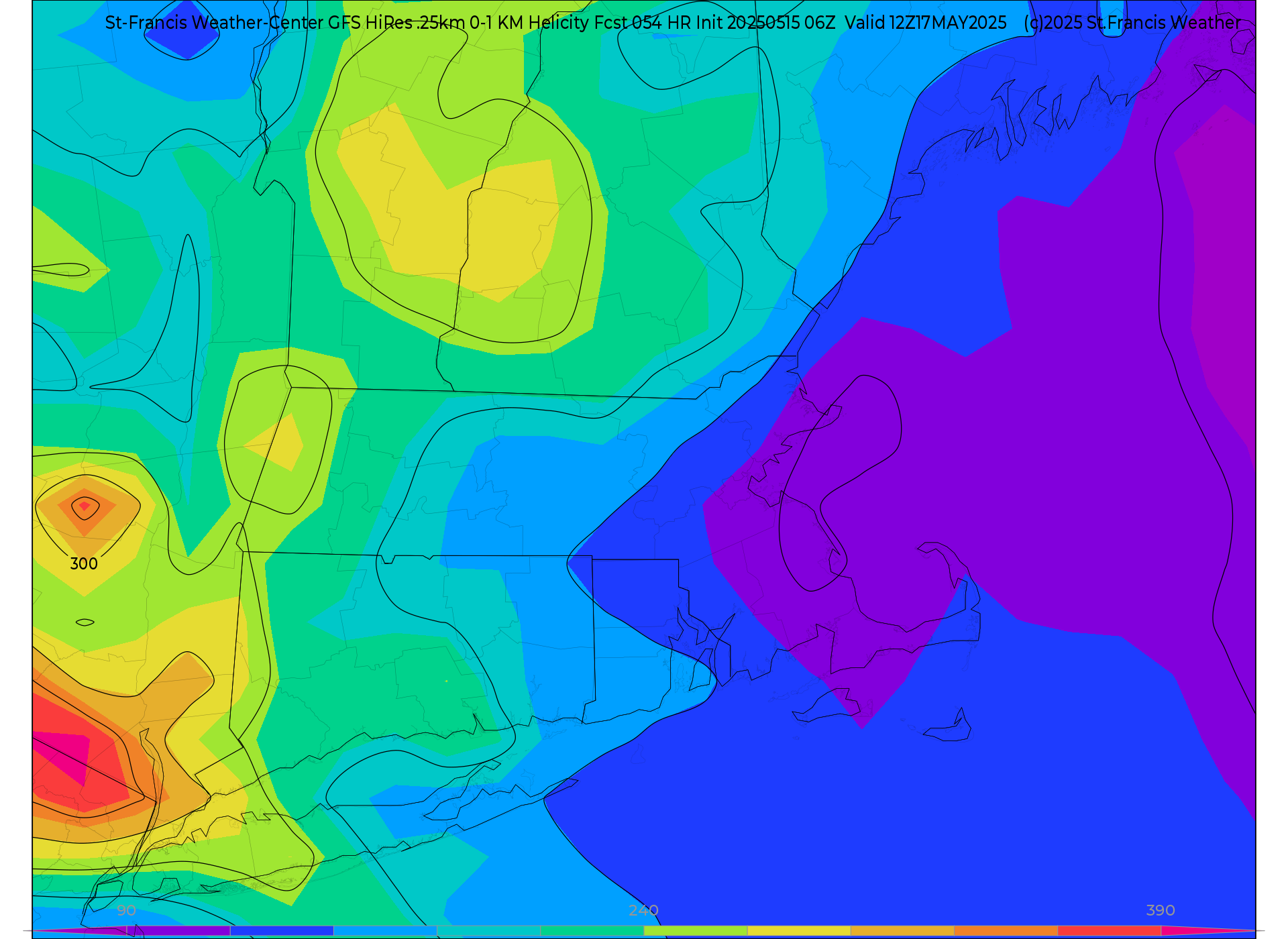Click the '(c)2025 St.Francis Weather' copyright text
This screenshot has width=1288, height=939.
coord(1132,23)
